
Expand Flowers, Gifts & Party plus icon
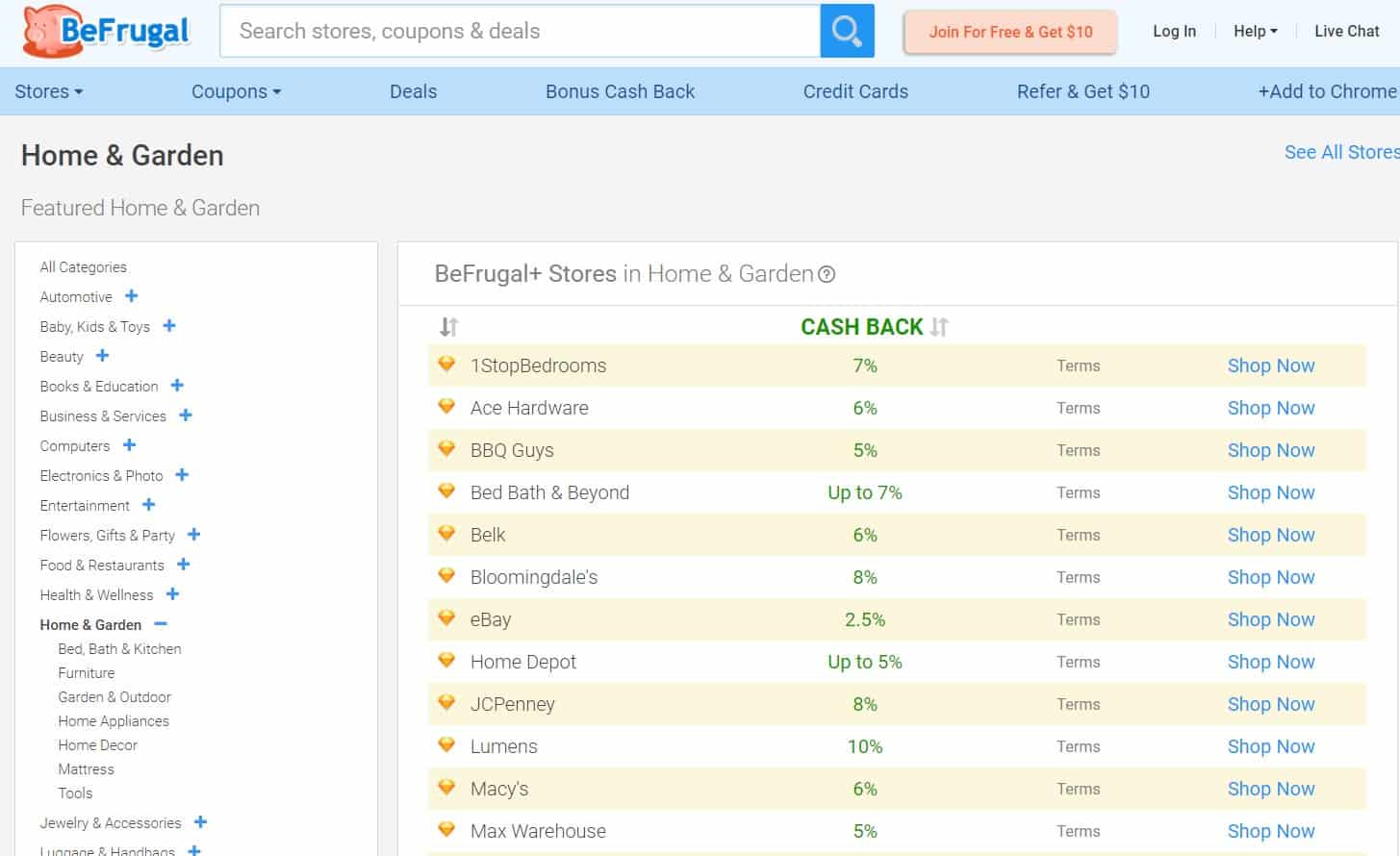[x=194, y=535]
